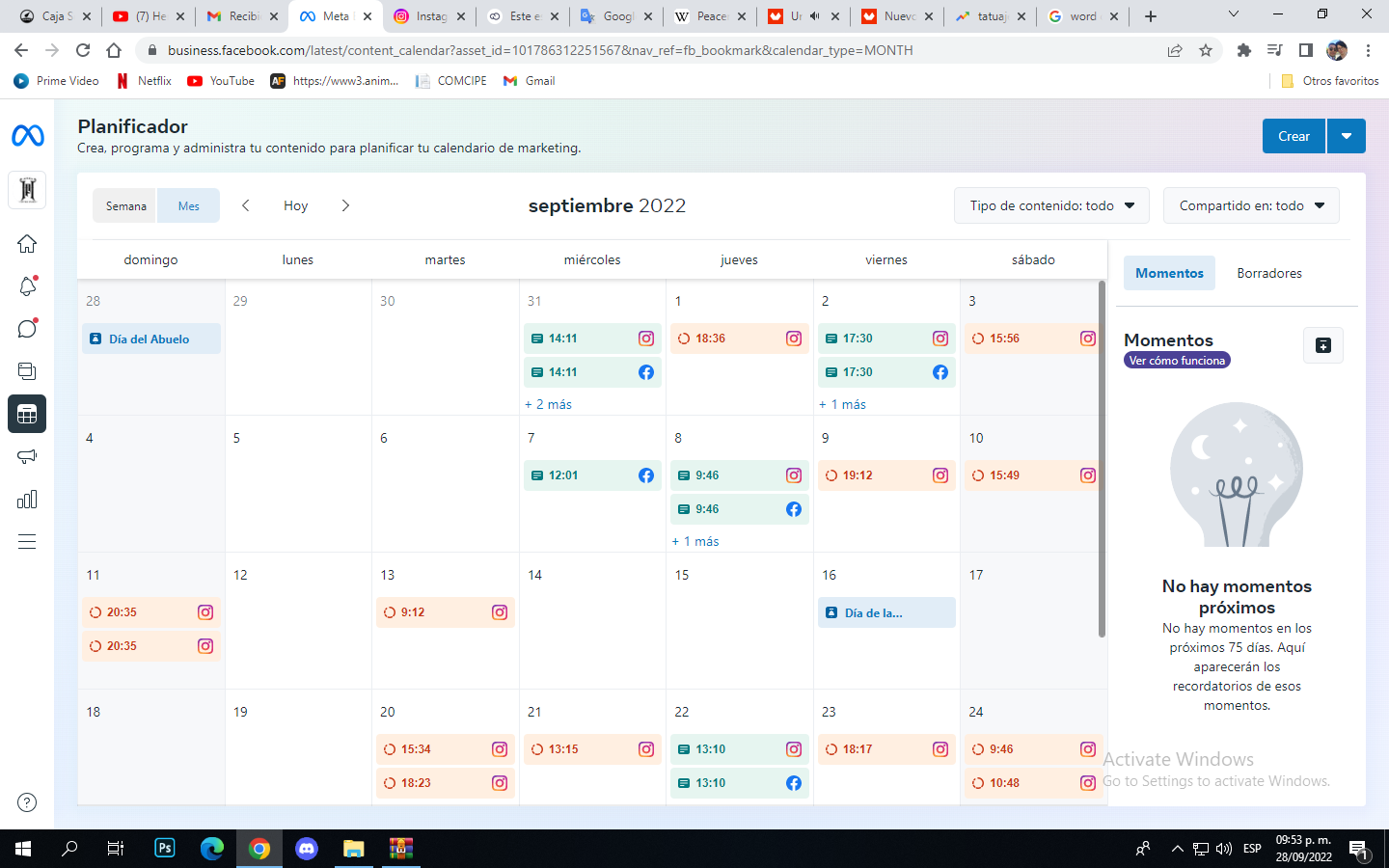
Task: Open the page profile picture in sidebar
Action: (x=27, y=190)
